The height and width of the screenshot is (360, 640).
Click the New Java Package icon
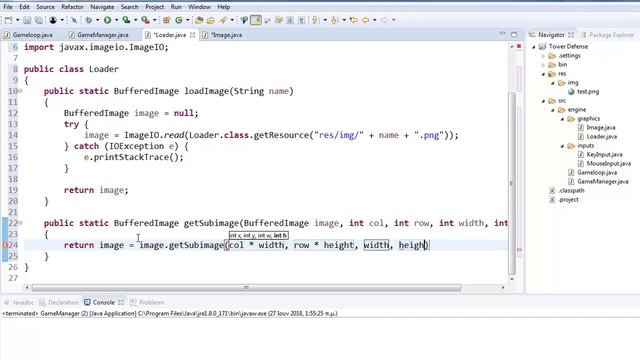pos(167,20)
